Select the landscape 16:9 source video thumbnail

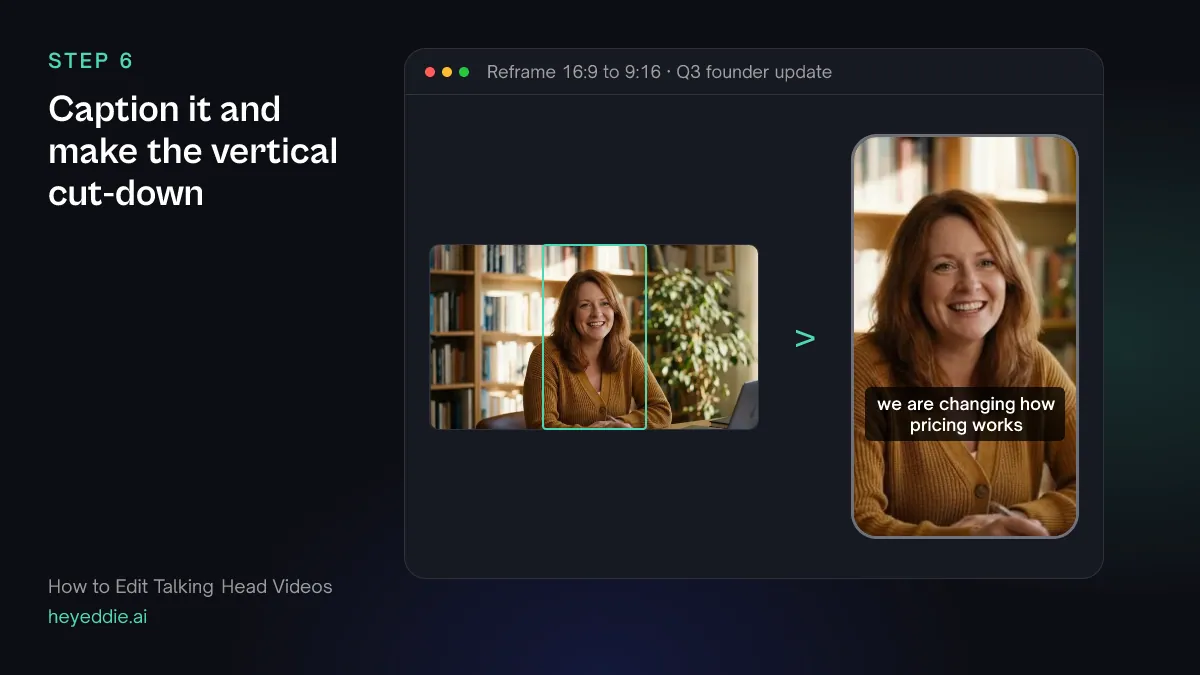594,337
